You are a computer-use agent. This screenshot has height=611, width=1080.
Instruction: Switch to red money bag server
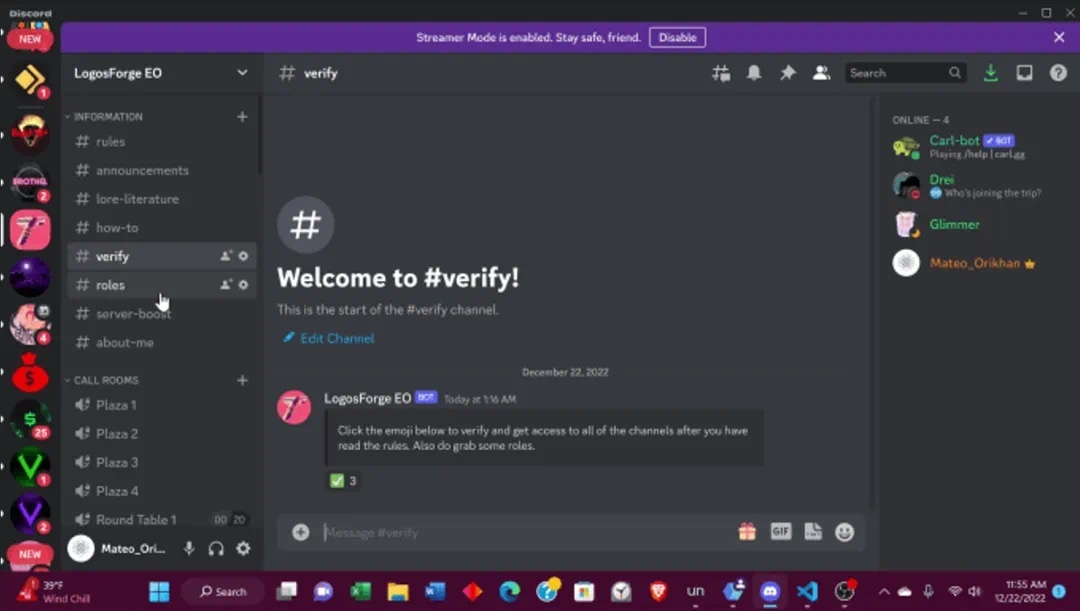(x=30, y=373)
